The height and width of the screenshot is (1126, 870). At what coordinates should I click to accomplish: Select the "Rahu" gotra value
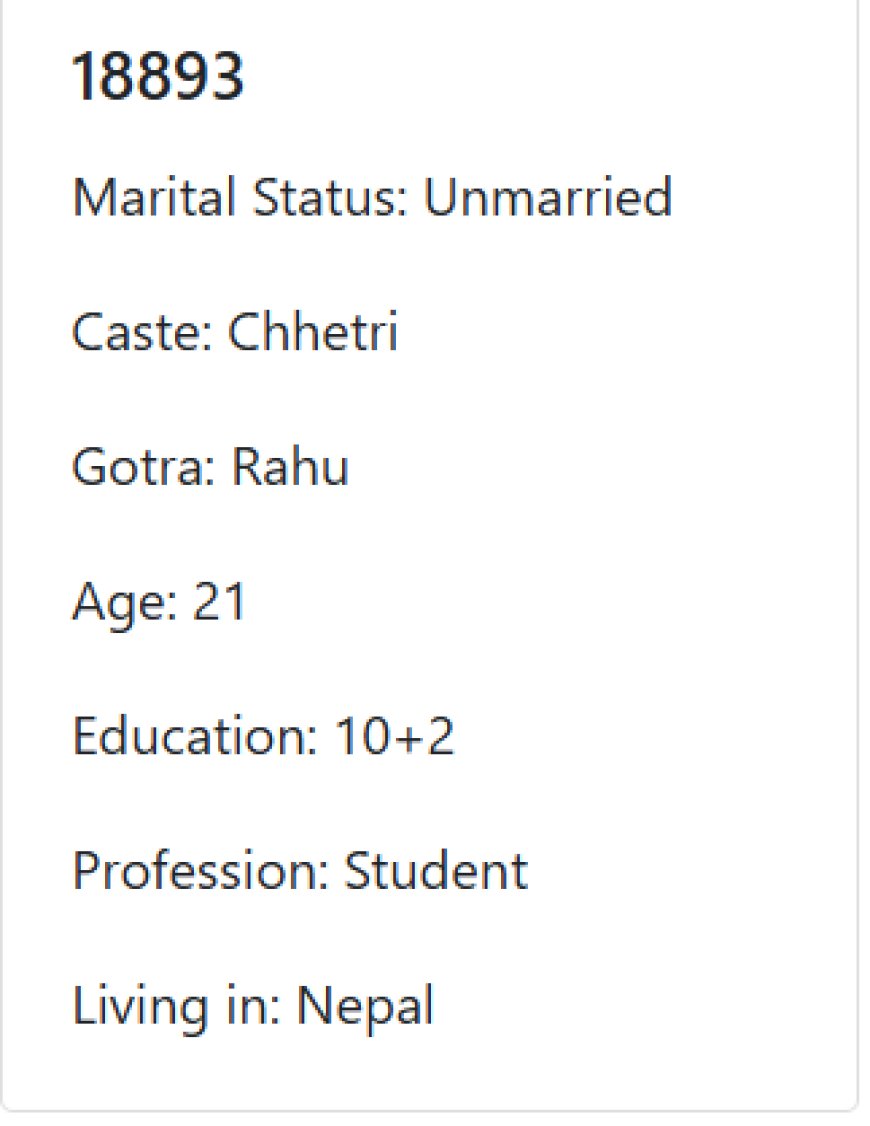pos(290,467)
